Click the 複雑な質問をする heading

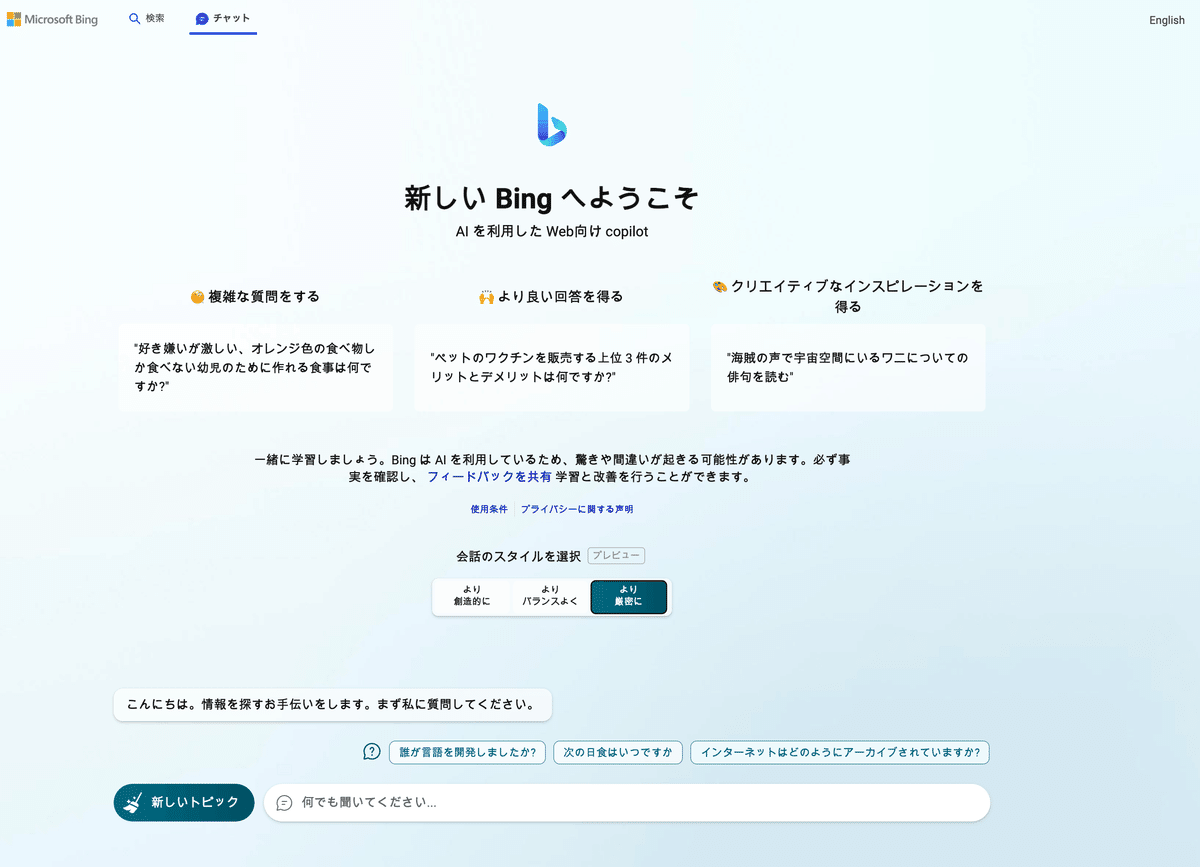[x=255, y=296]
